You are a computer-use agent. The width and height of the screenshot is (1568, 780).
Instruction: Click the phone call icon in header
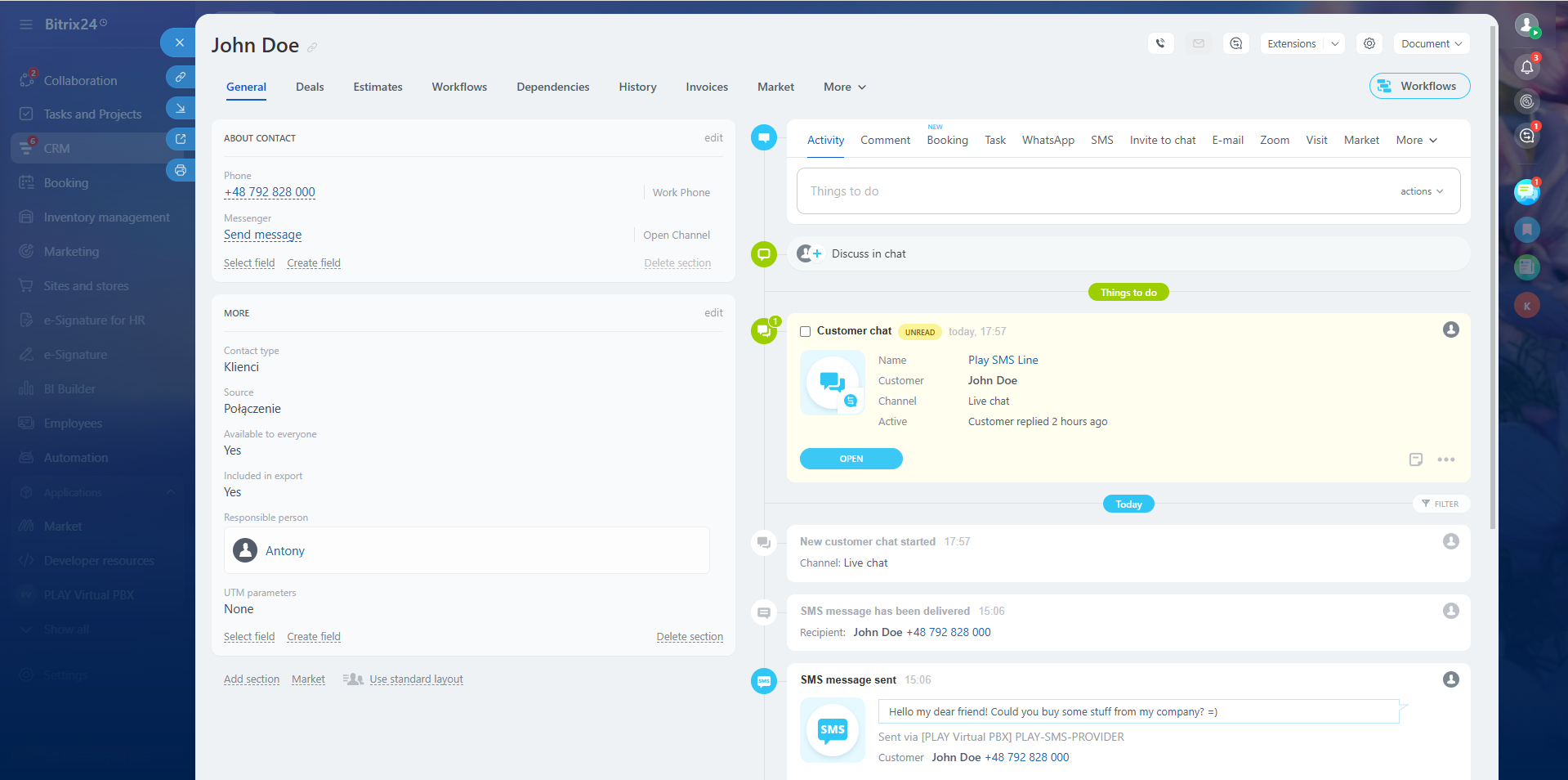pos(1160,44)
